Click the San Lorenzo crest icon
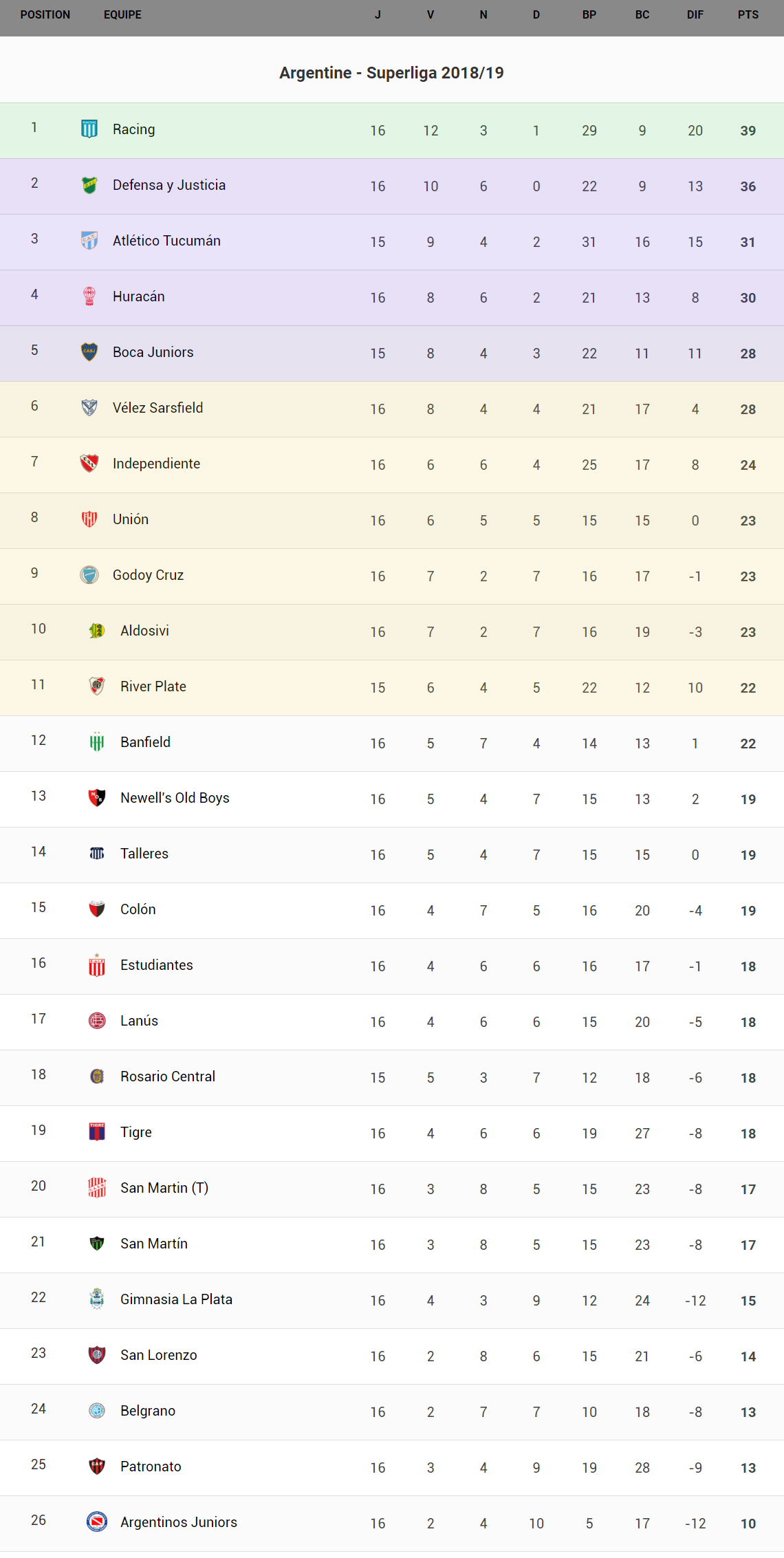Screen dimensions: 784x1558 pos(97,1354)
